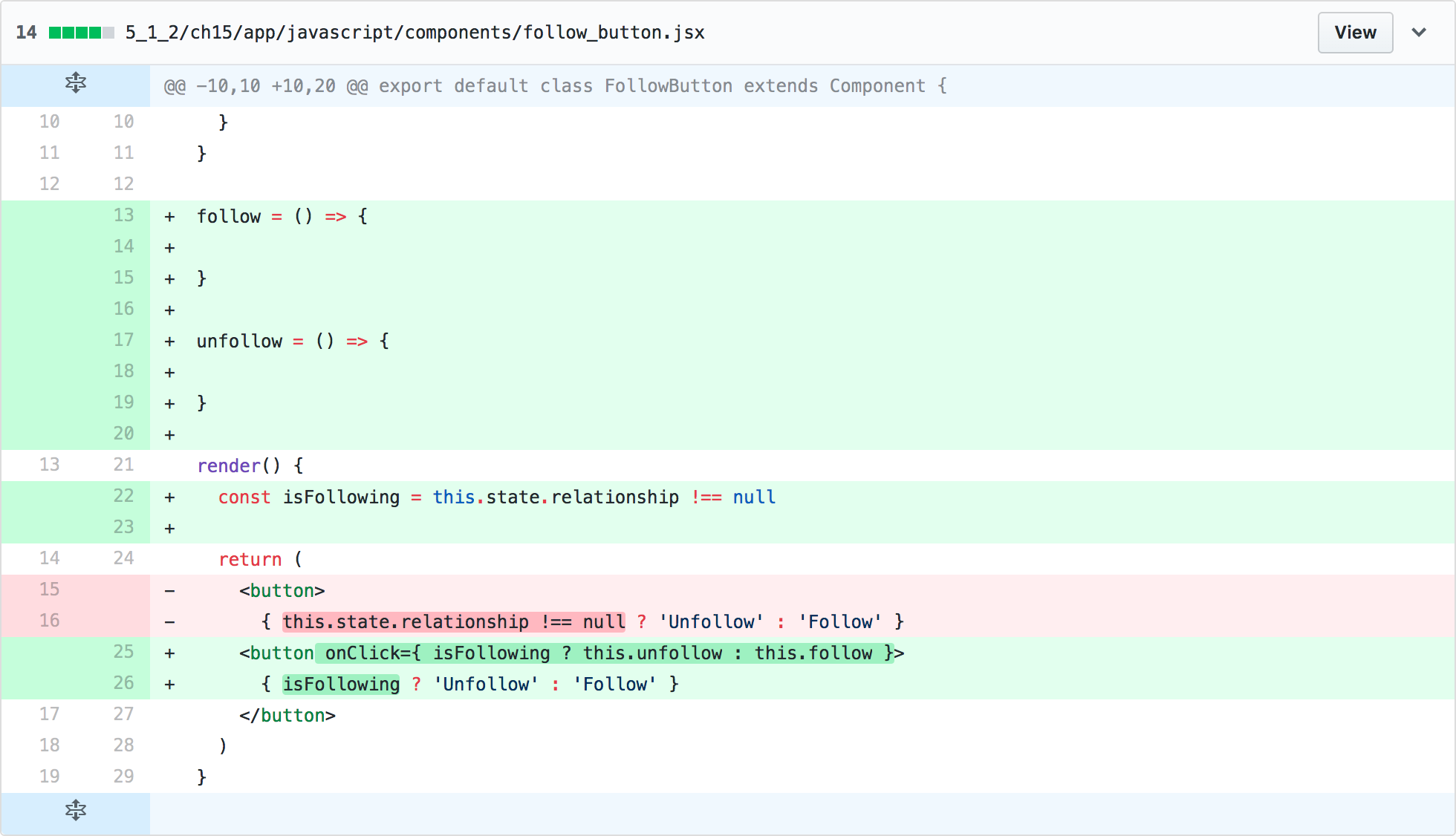Viewport: 1456px width, 836px height.
Task: Collapse the file diff with chevron
Action: pos(1418,33)
